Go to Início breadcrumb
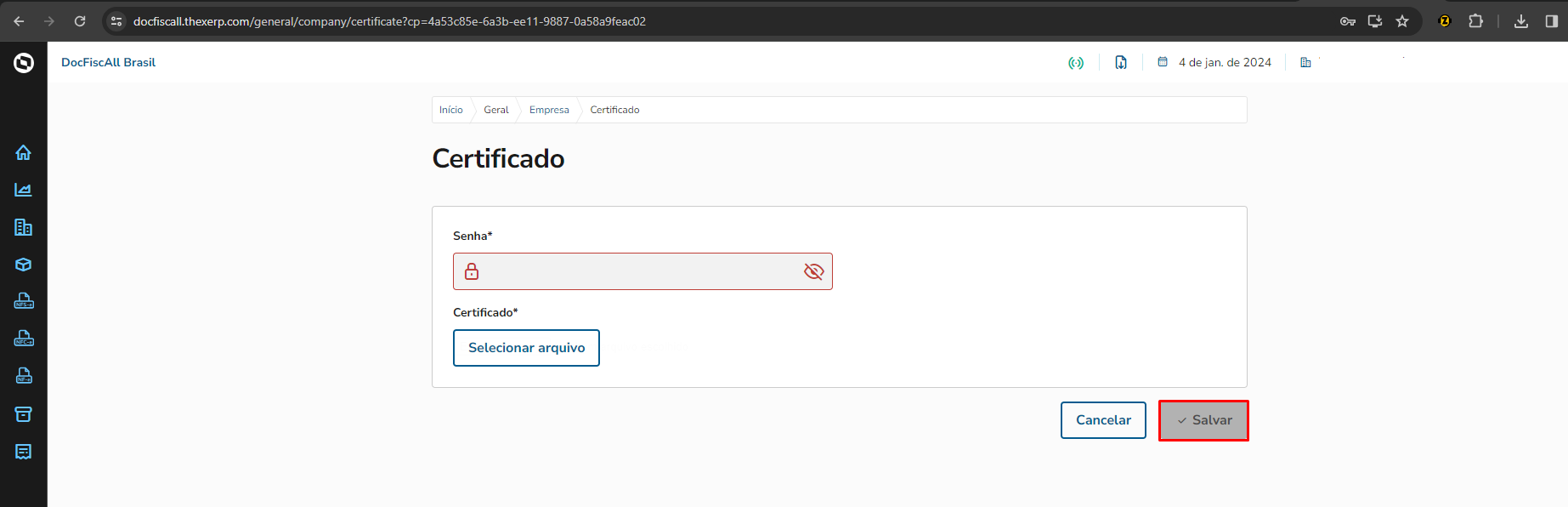 tap(451, 110)
